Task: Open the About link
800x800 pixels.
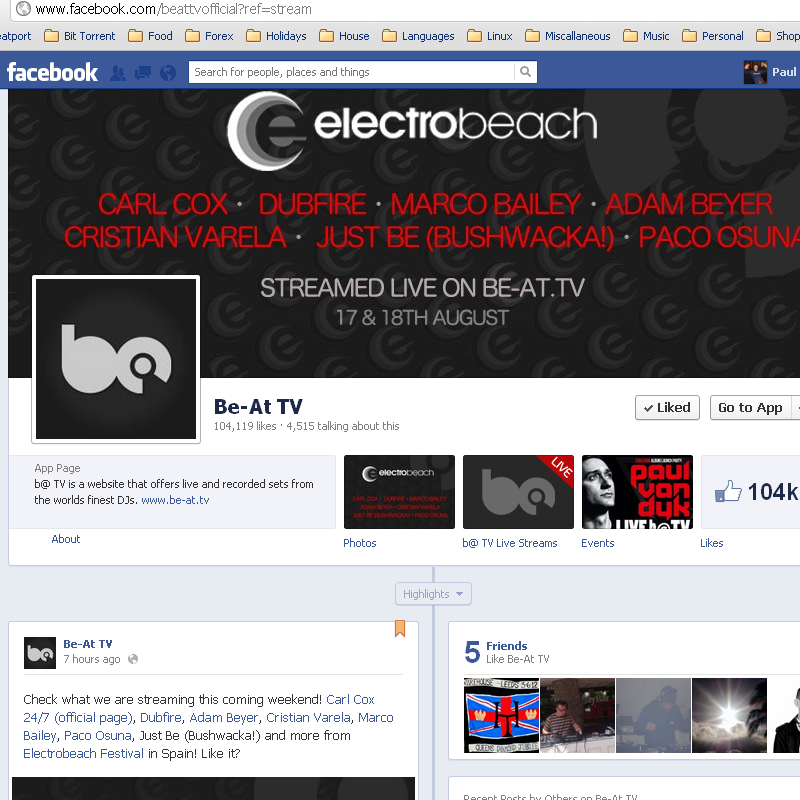Action: click(66, 539)
